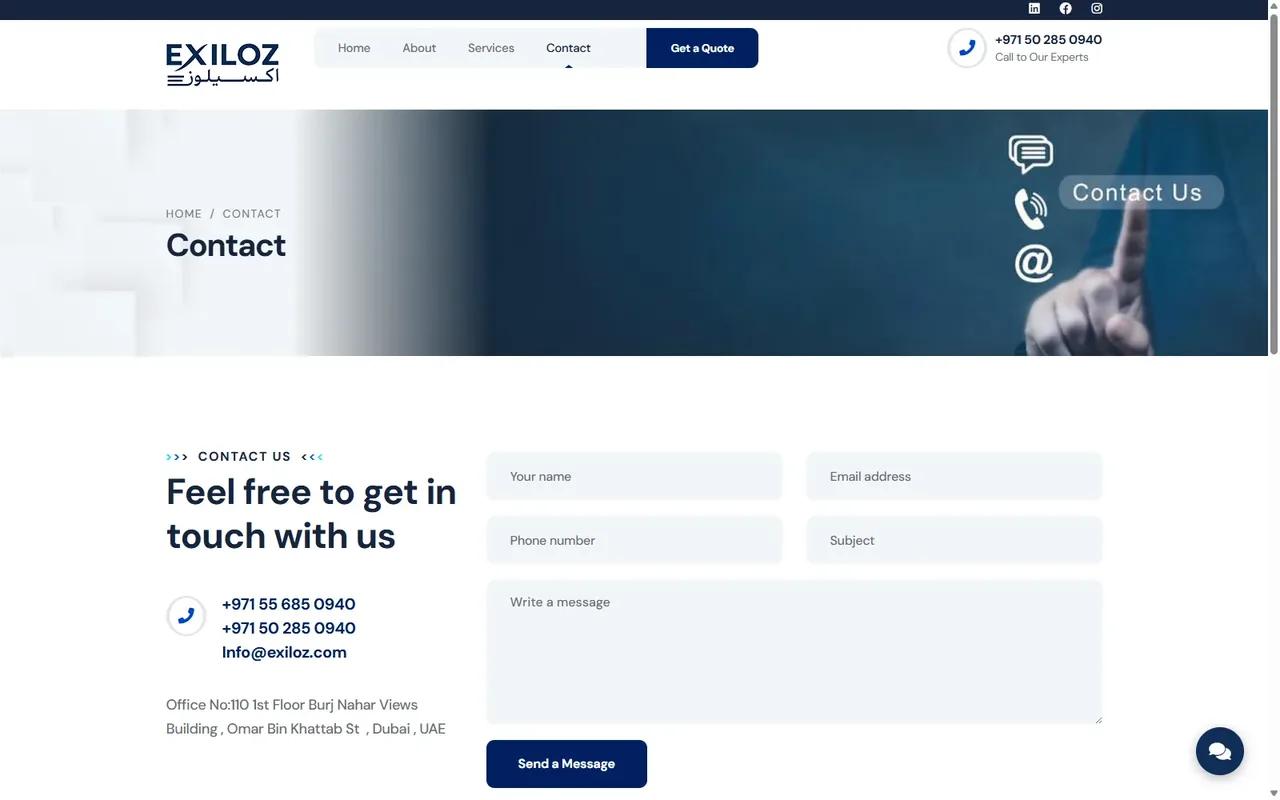This screenshot has height=800, width=1280.
Task: Click the Call to Our Experts text
Action: (x=1041, y=57)
